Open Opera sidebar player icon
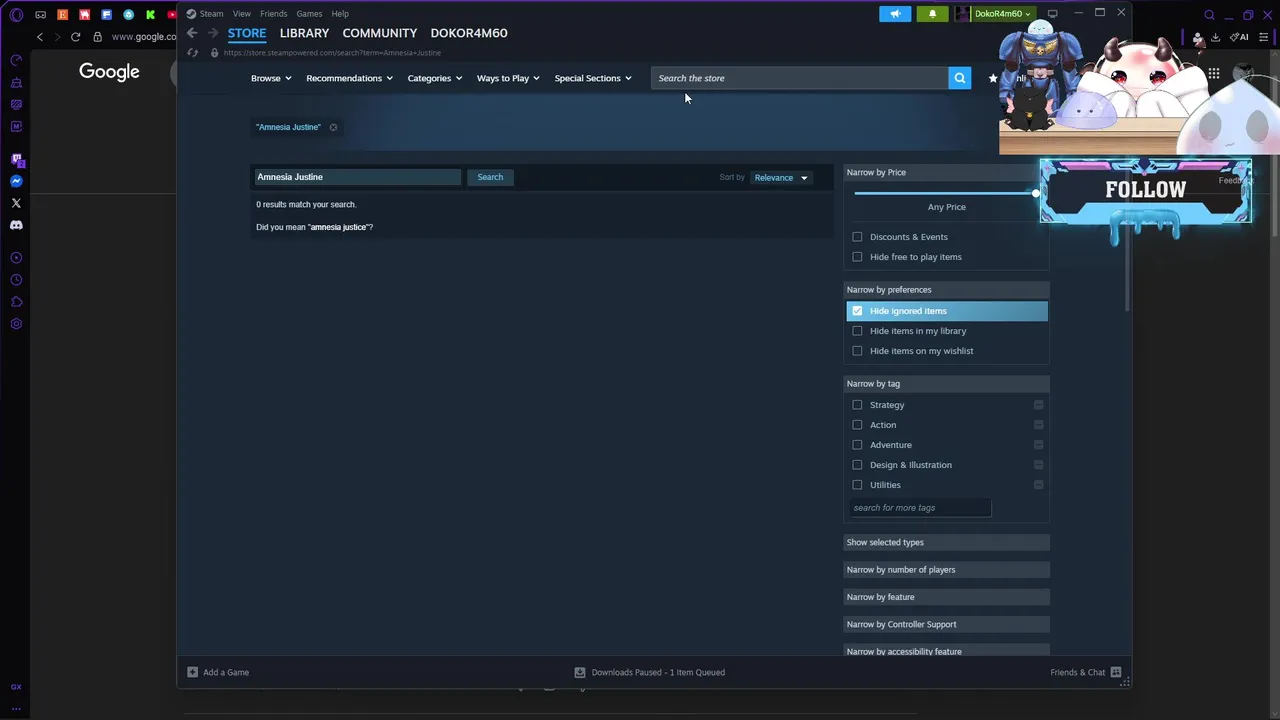Viewport: 1280px width, 720px height. pyautogui.click(x=16, y=258)
